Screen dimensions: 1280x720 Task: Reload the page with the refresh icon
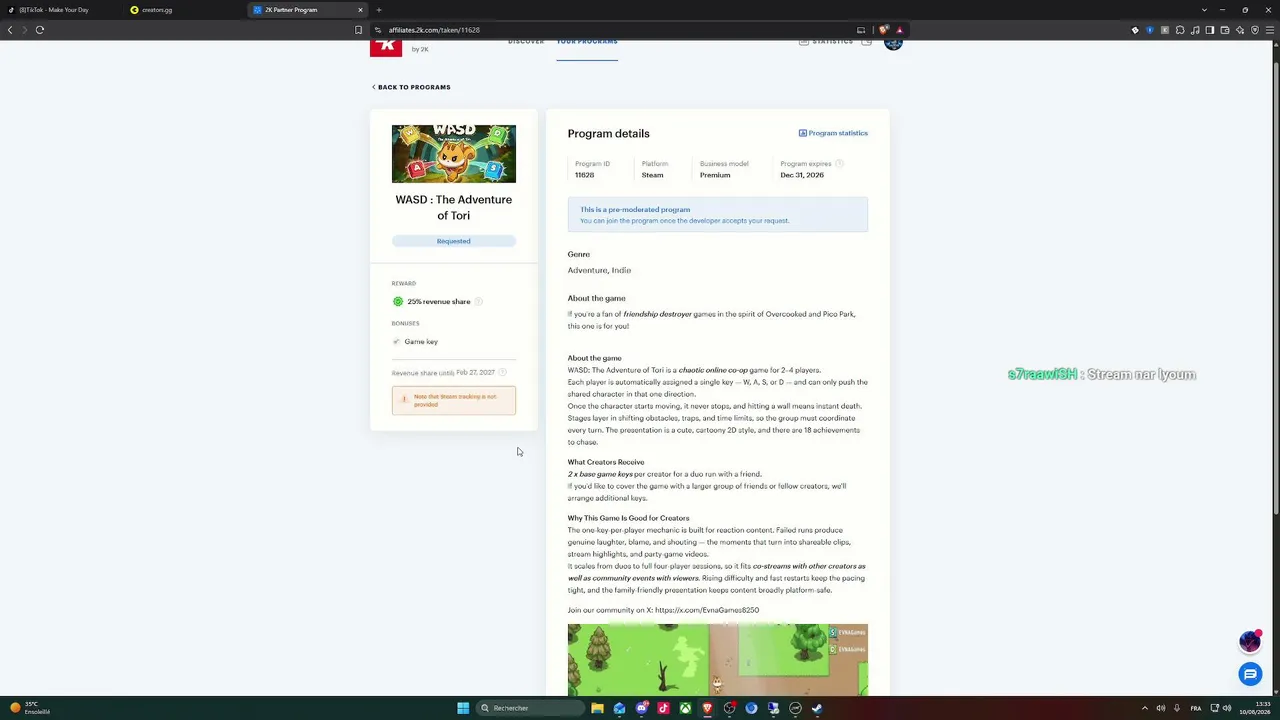point(40,30)
